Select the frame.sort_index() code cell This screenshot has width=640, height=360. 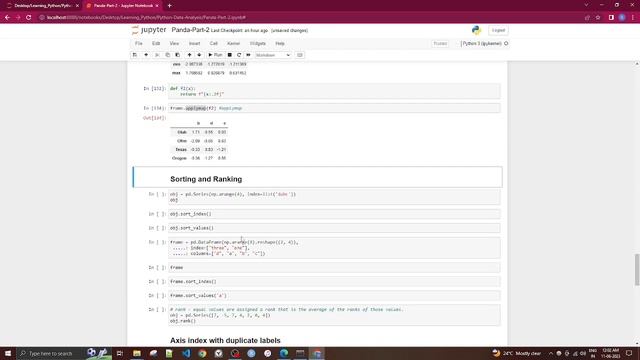334,281
